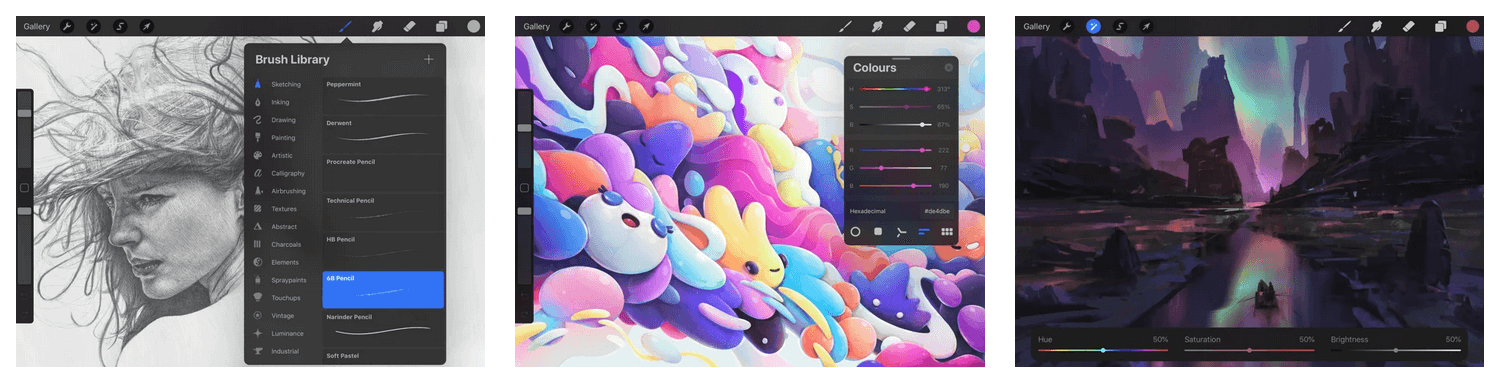Open the grey colour circle in left screenshot

tap(473, 26)
